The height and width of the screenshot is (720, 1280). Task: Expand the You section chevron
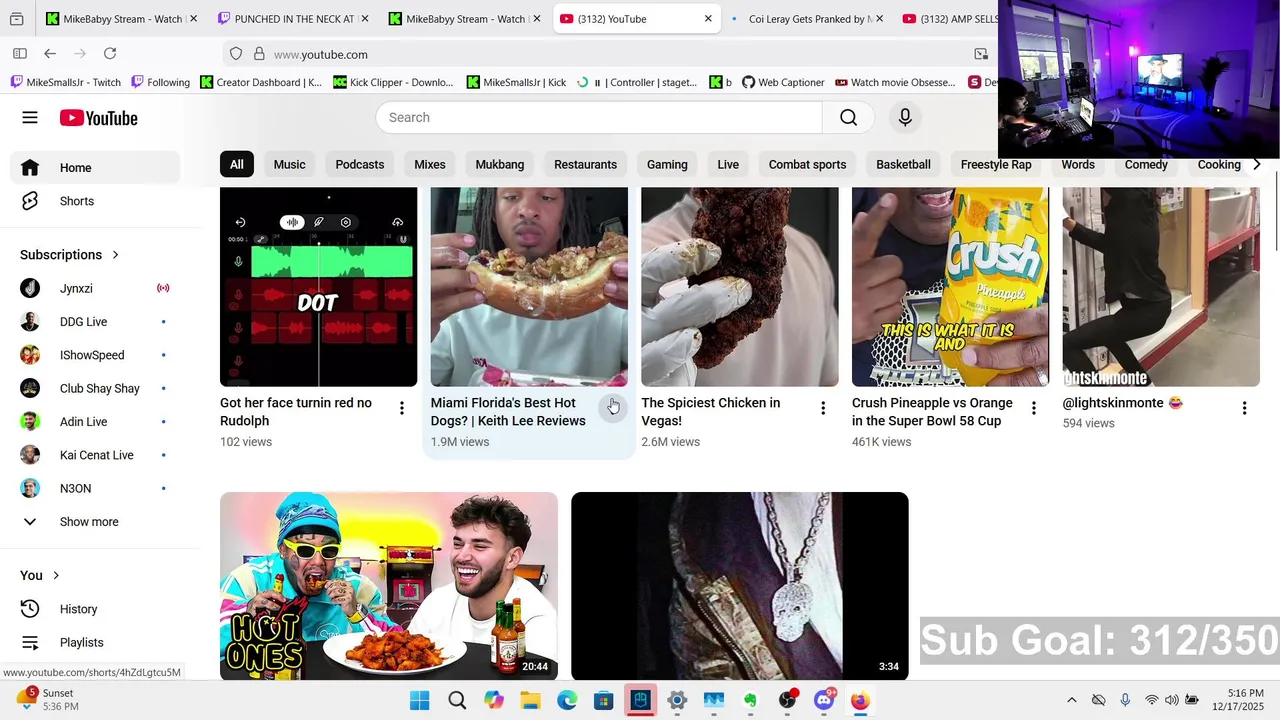coord(56,575)
